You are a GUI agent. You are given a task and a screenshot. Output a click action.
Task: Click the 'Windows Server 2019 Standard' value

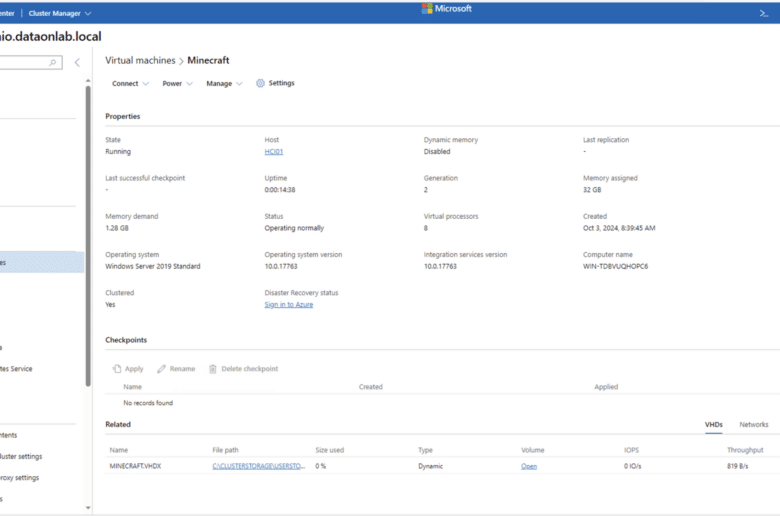153,266
